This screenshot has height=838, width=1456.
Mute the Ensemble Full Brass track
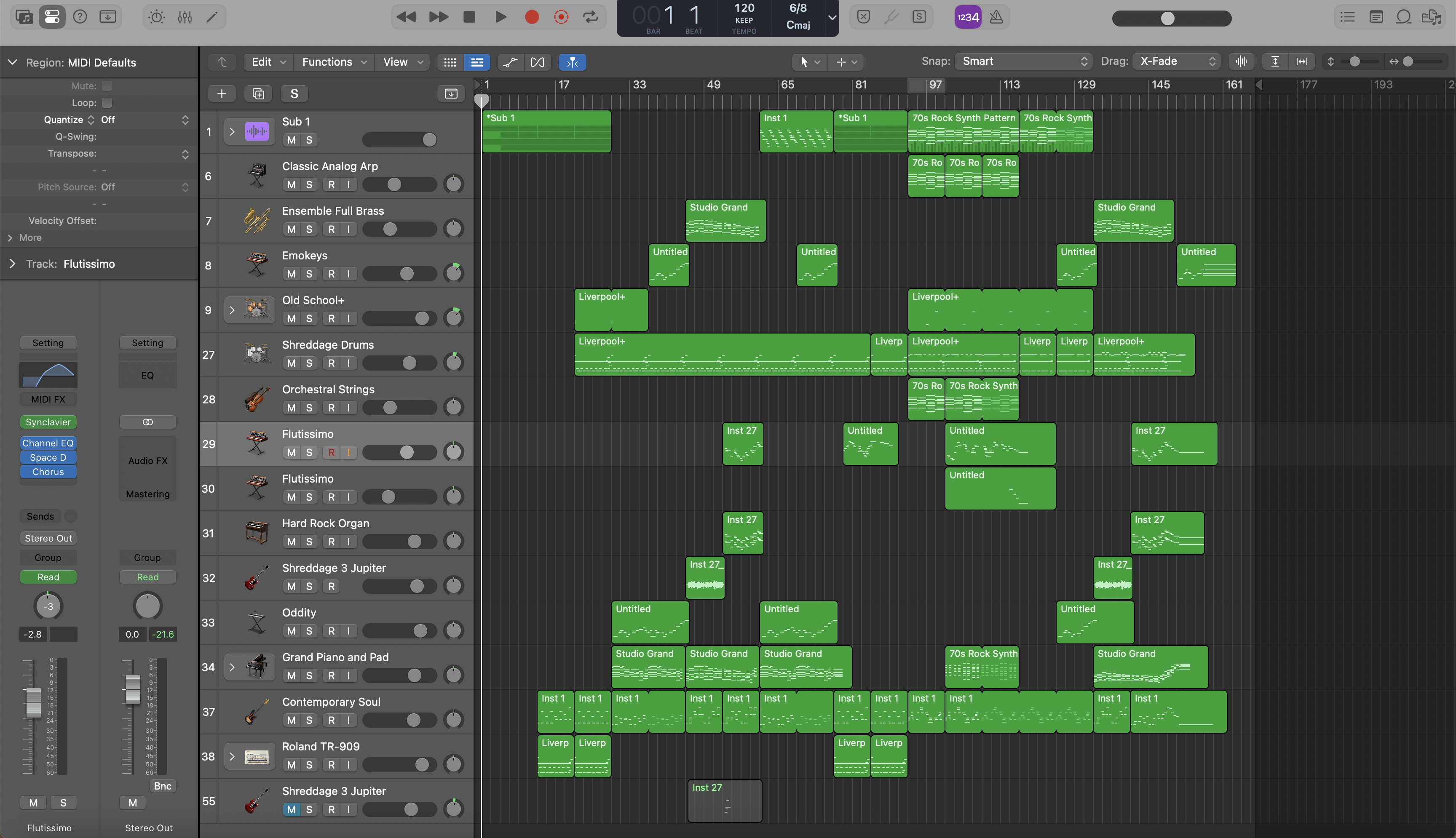291,230
